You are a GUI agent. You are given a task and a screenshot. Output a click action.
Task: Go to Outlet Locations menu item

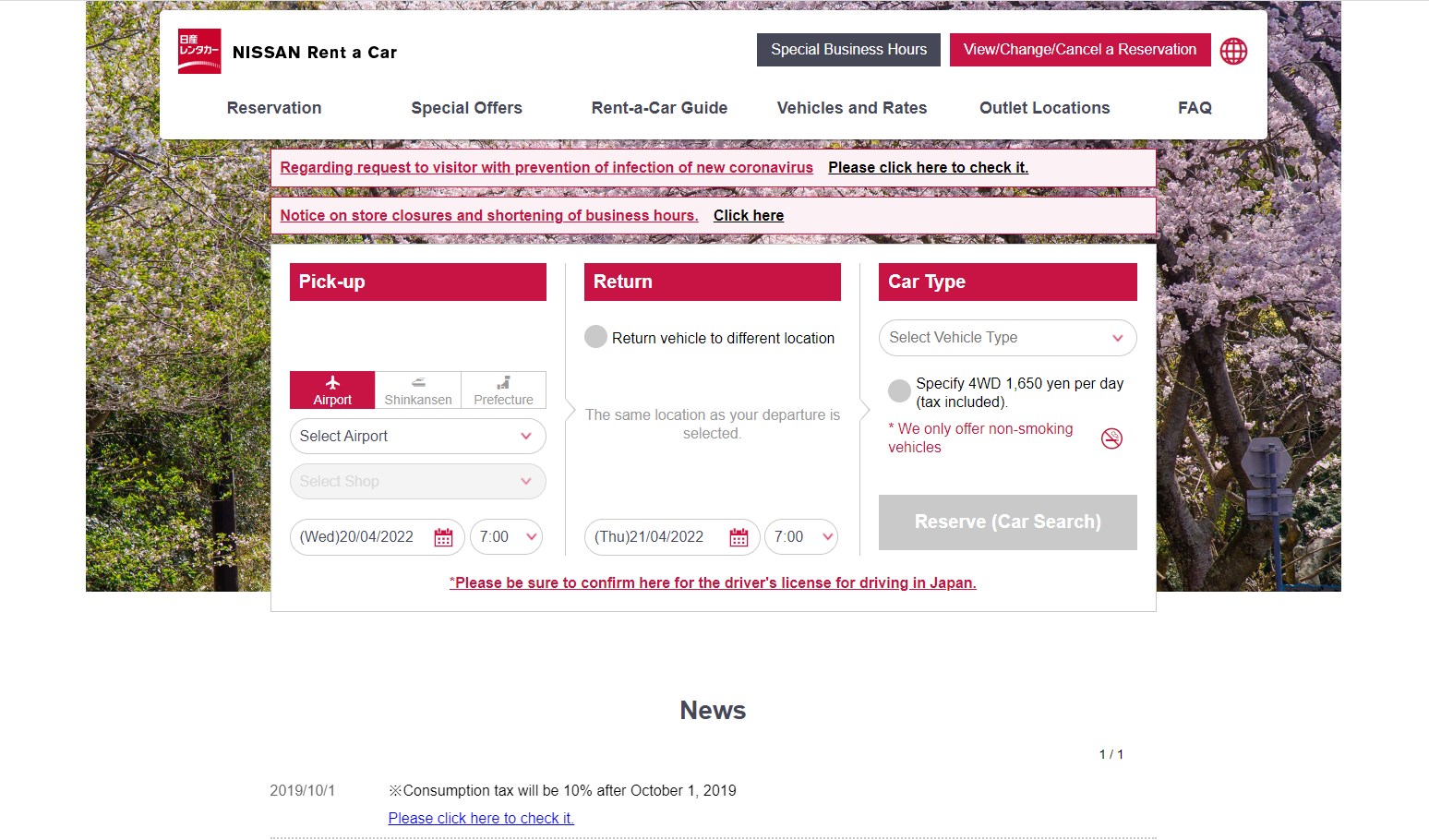click(1044, 108)
